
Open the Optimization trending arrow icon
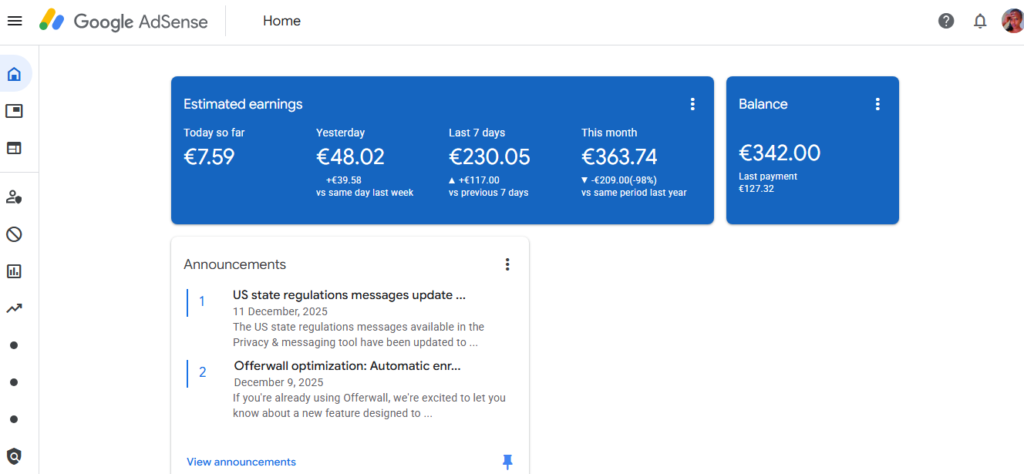(14, 308)
